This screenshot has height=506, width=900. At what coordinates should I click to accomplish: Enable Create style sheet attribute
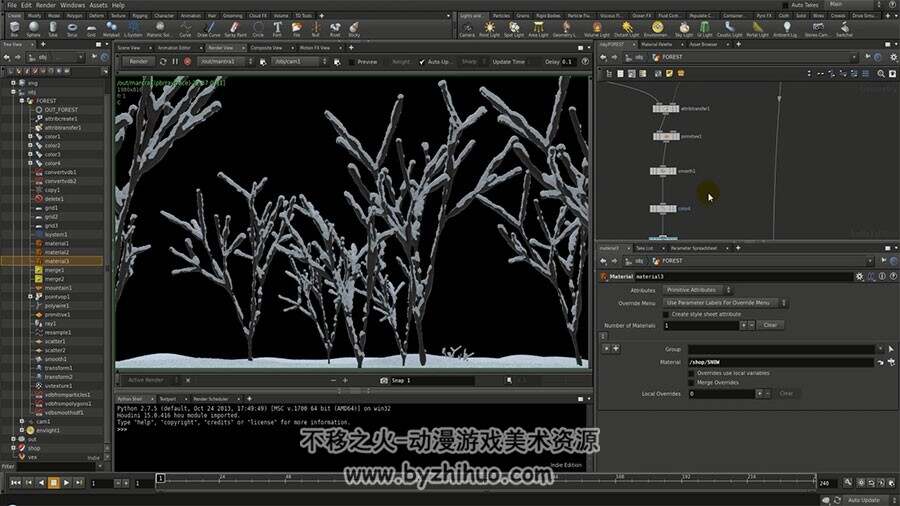666,314
